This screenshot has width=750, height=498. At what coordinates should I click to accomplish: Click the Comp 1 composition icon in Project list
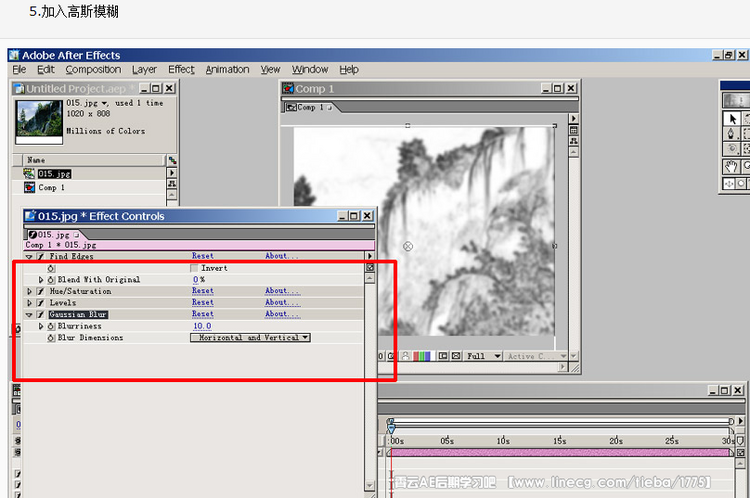29,188
